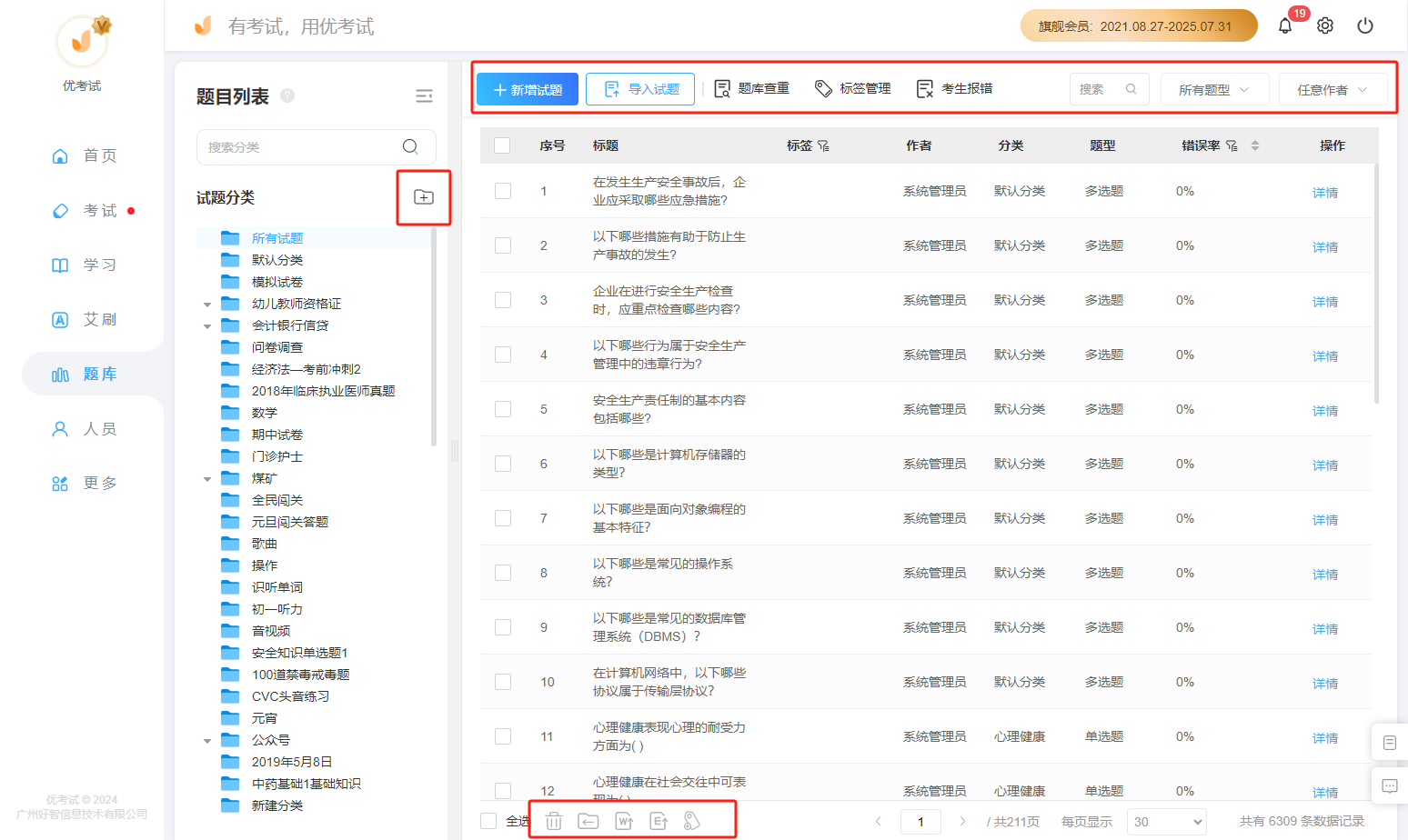Check row 1 question checkbox
Viewport: 1408px width, 840px height.
(503, 191)
